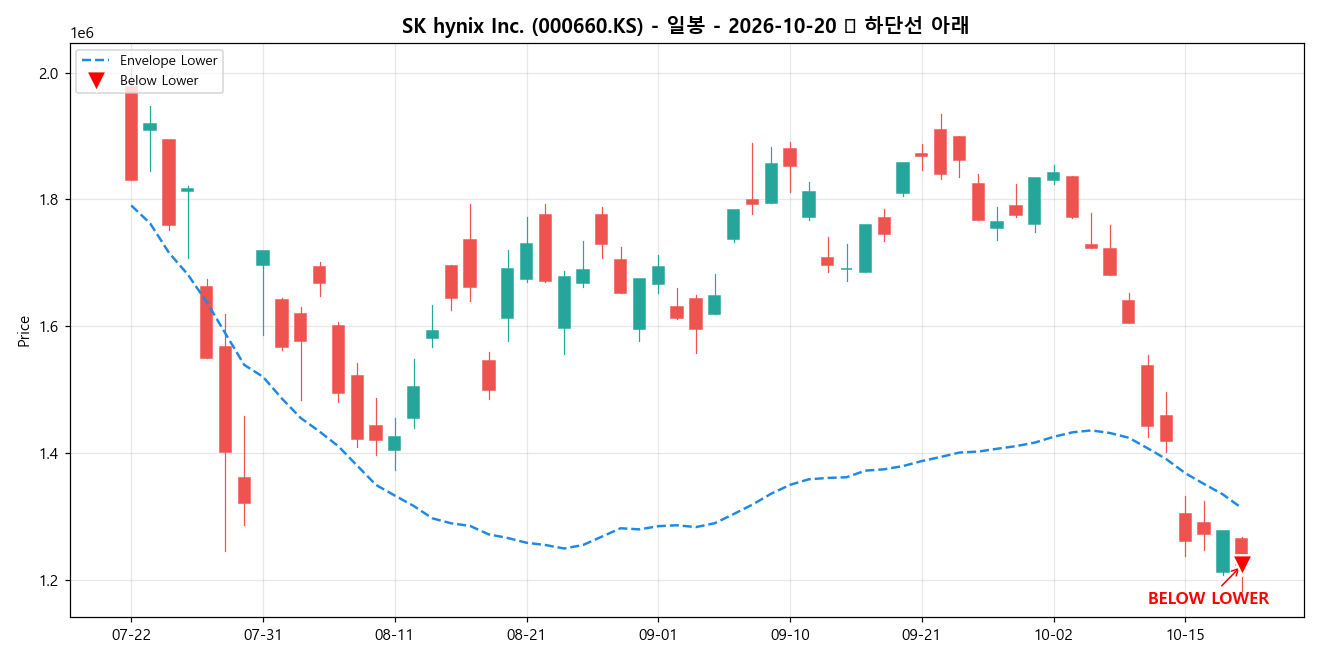
Task: Select the 1.4 y-axis tick label
Action: (x=48, y=454)
